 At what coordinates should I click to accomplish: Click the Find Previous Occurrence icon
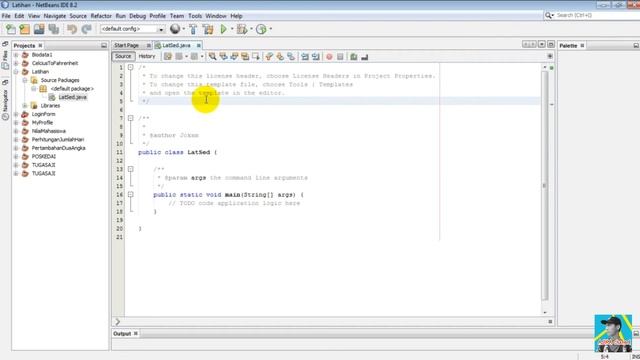[223, 57]
